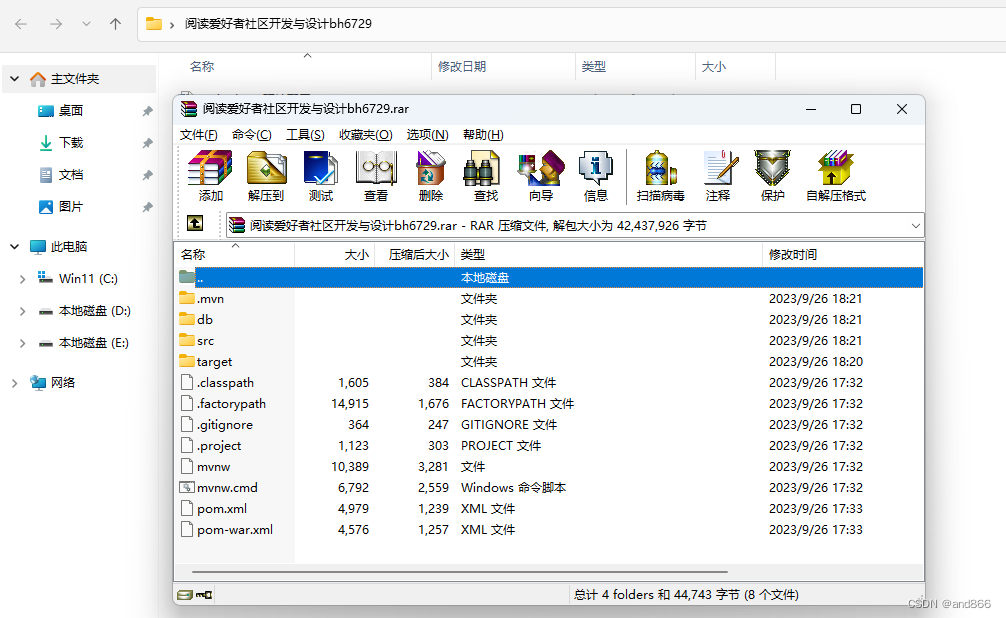Select the target folder row
This screenshot has width=1006, height=618.
point(549,362)
